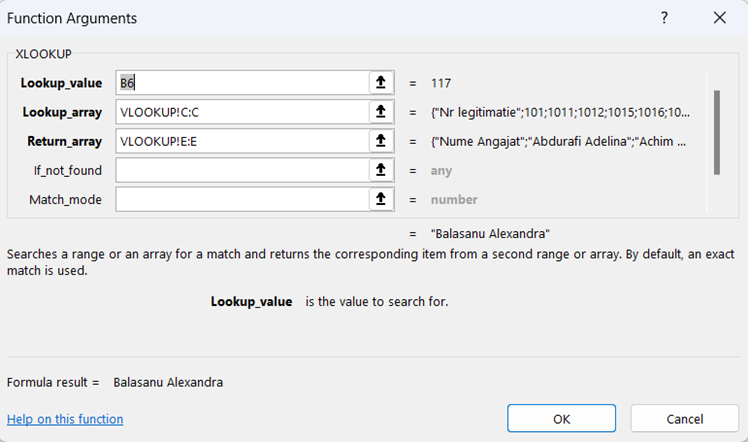Click the If_not_found range selector arrow icon
The width and height of the screenshot is (748, 442).
tap(380, 170)
